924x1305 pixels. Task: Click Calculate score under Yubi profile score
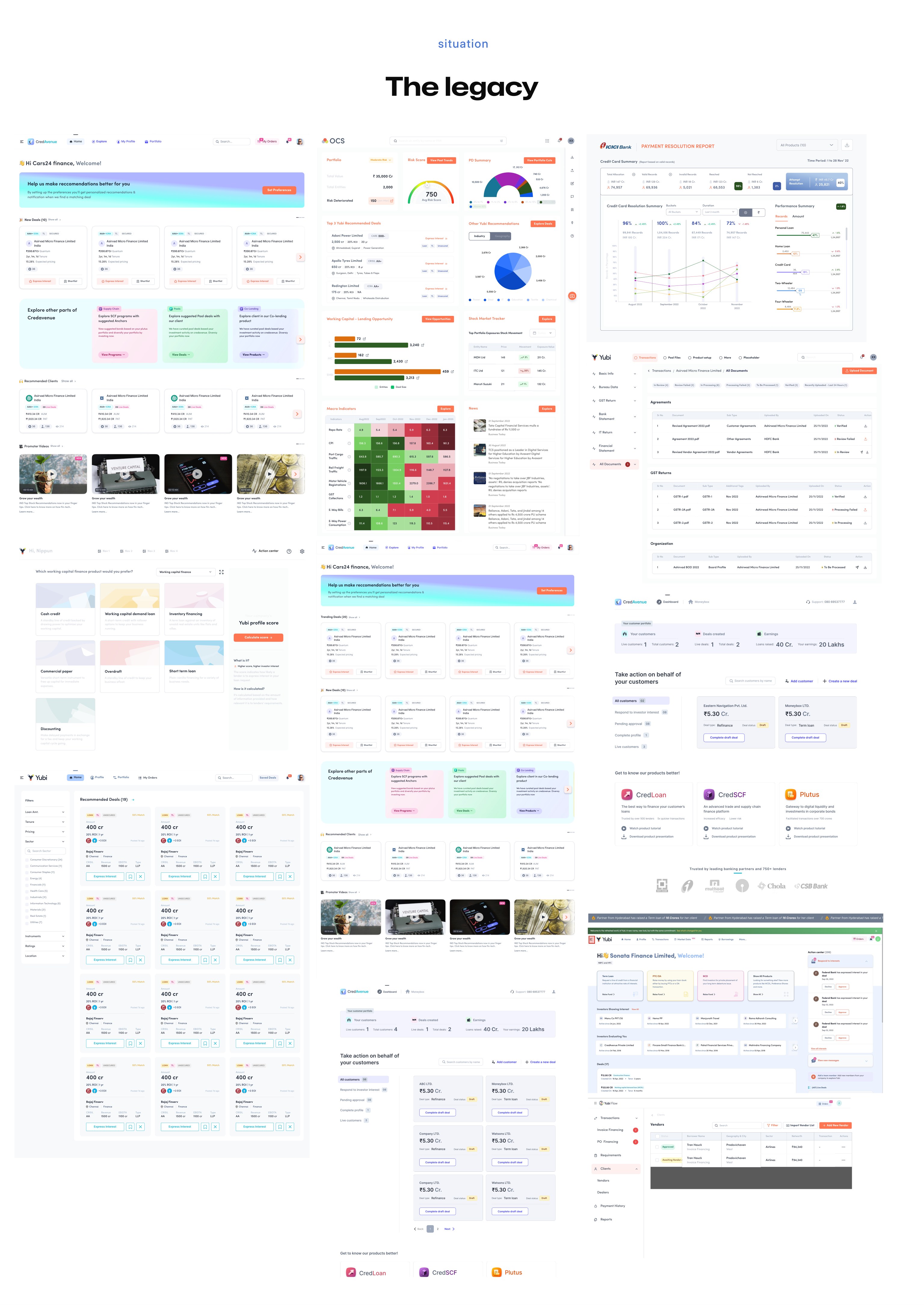click(x=258, y=637)
